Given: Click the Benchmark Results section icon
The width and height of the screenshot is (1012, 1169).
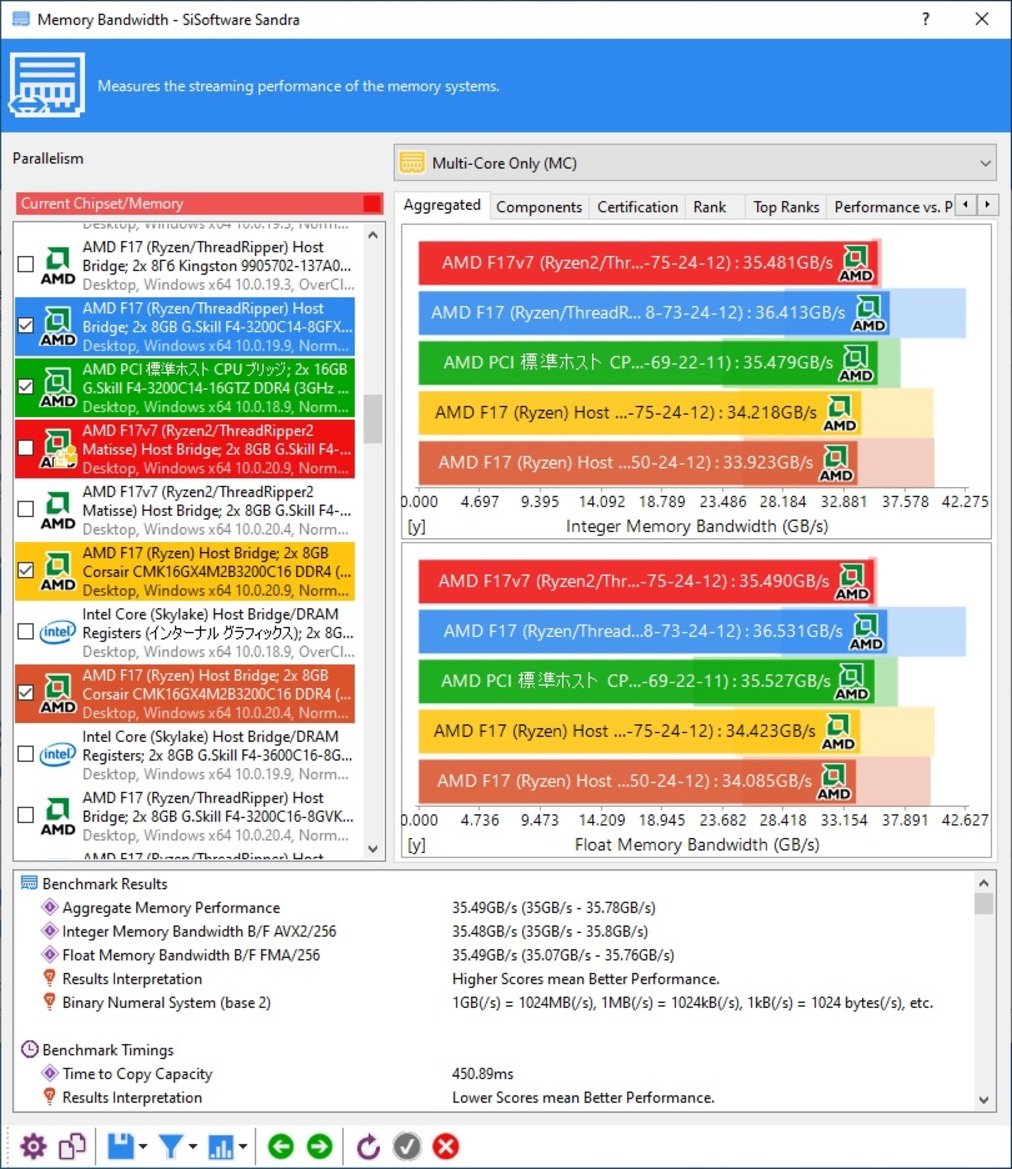Looking at the screenshot, I should click(29, 883).
